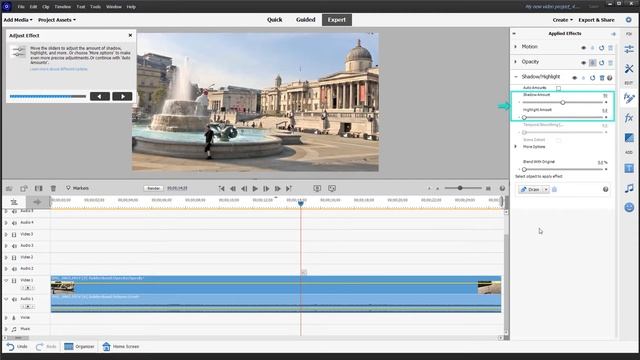
Task: Click the fast forward playback button
Action: coord(278,189)
